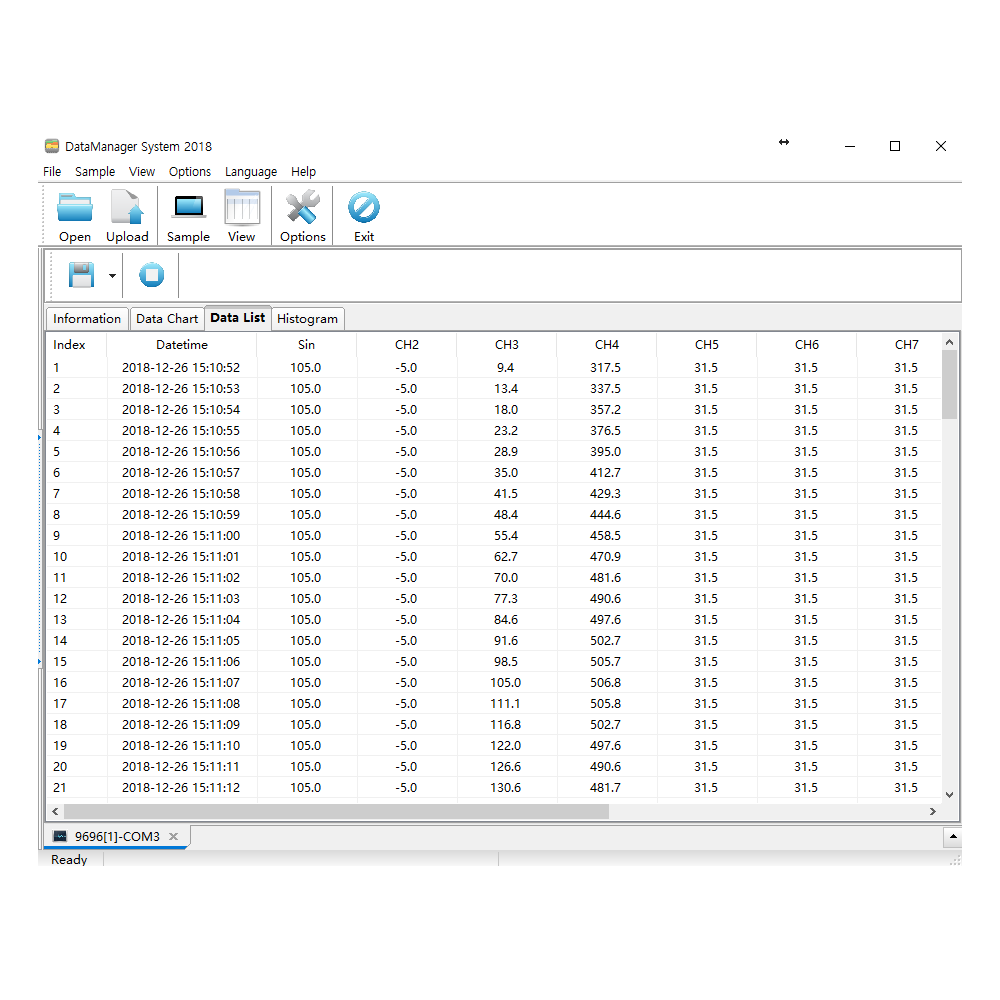Close the 9696[1]-COM3 document tab
This screenshot has height=1000, width=1000.
173,836
